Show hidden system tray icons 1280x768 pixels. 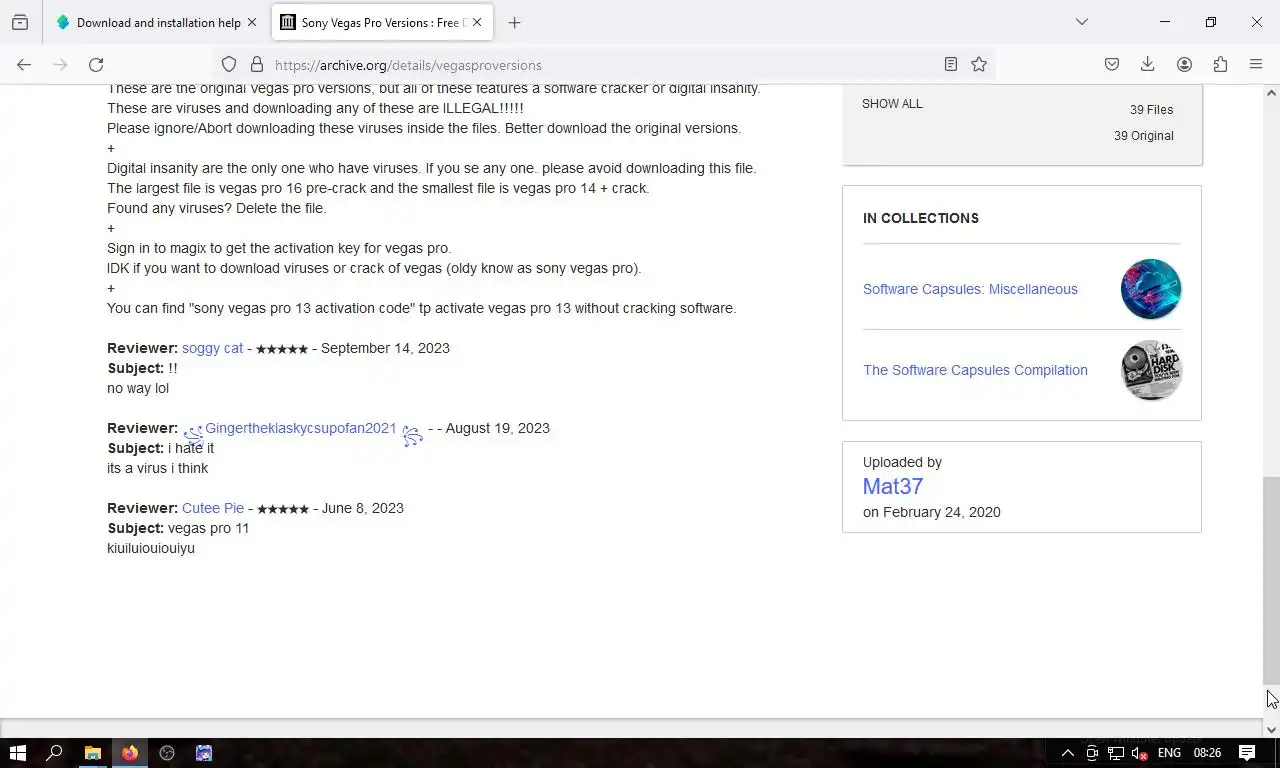coord(1067,753)
